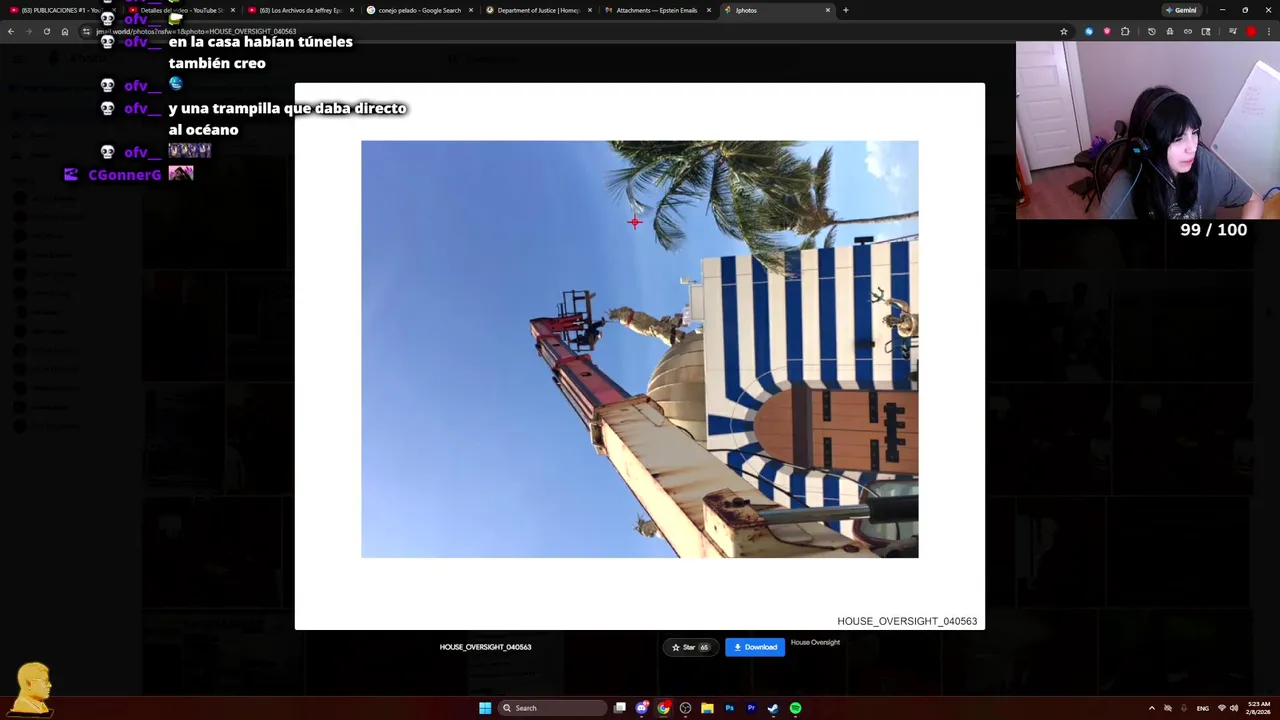Open Wi-Fi network settings in the tray

1222,708
